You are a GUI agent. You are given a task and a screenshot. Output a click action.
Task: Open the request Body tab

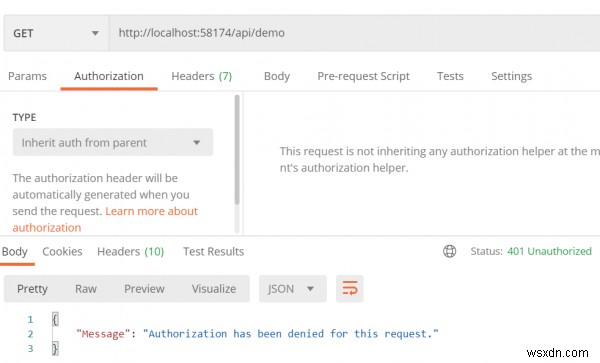tap(277, 76)
